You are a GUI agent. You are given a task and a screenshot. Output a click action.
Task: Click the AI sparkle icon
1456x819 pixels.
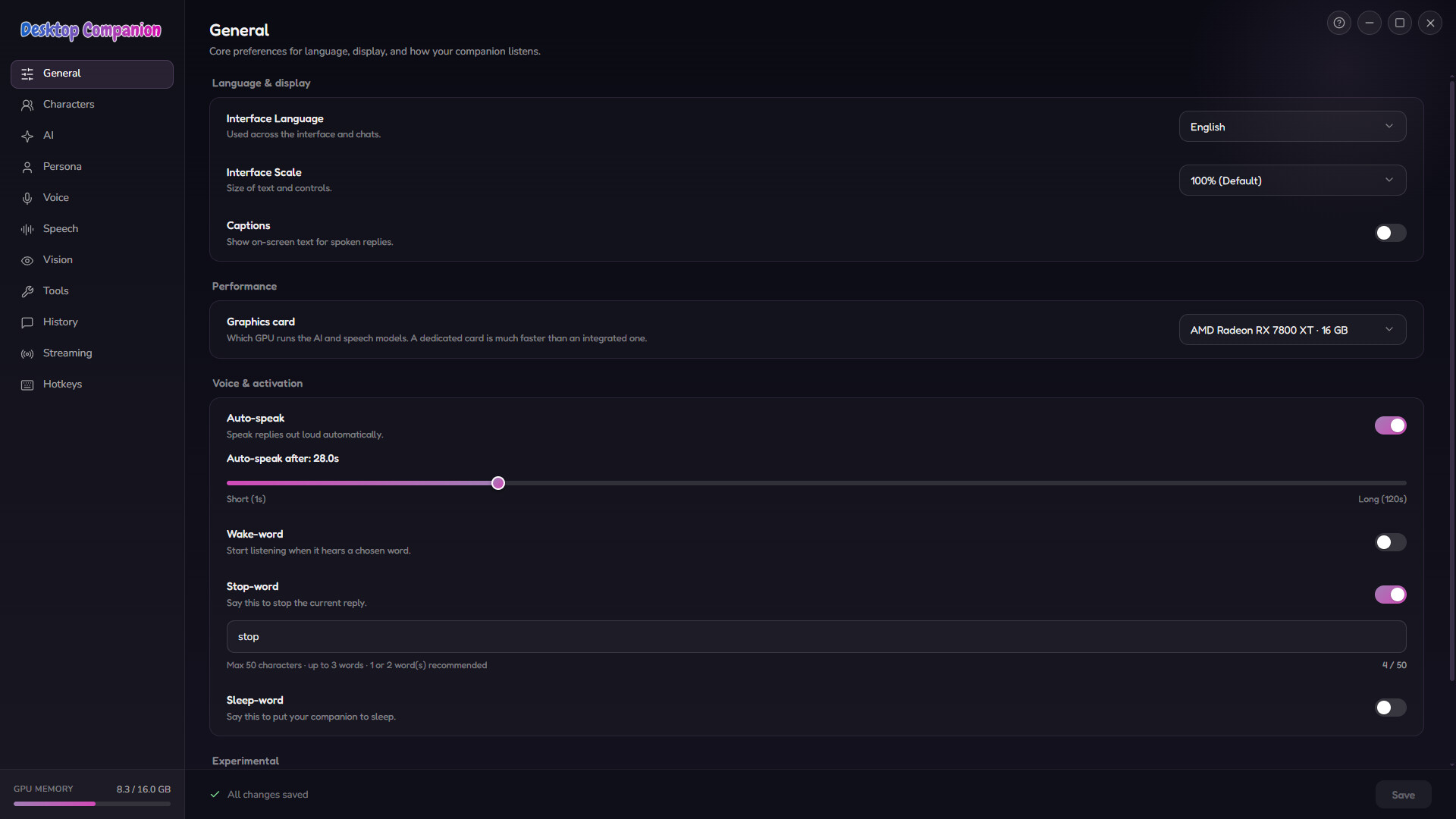[x=27, y=136]
